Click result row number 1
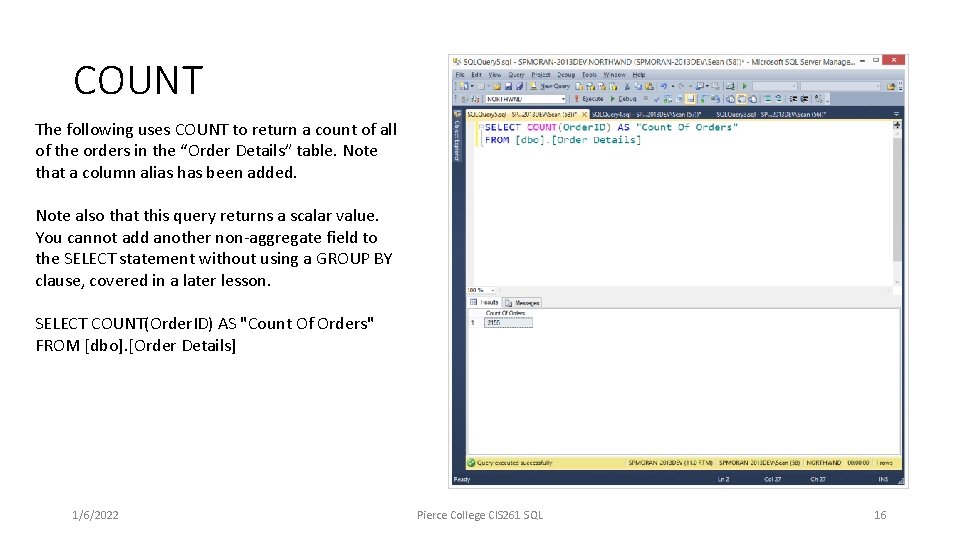 pos(473,323)
